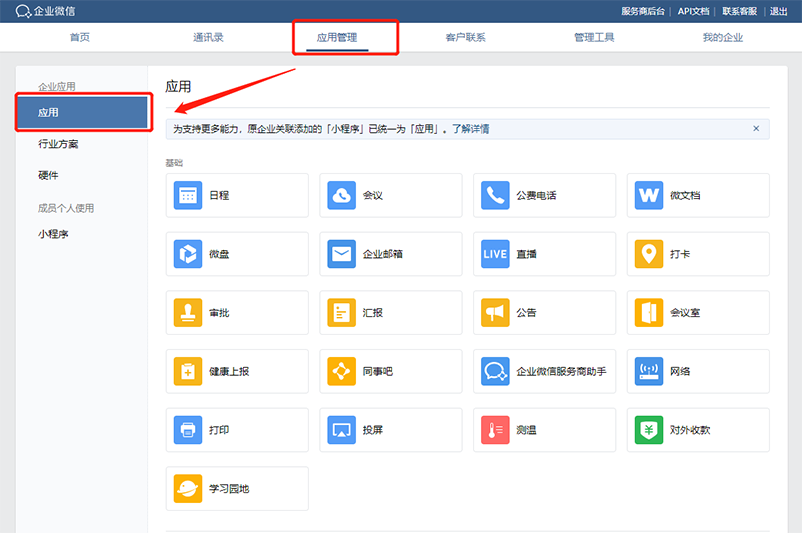Click the 日程 card label
The height and width of the screenshot is (533, 802).
(x=219, y=195)
